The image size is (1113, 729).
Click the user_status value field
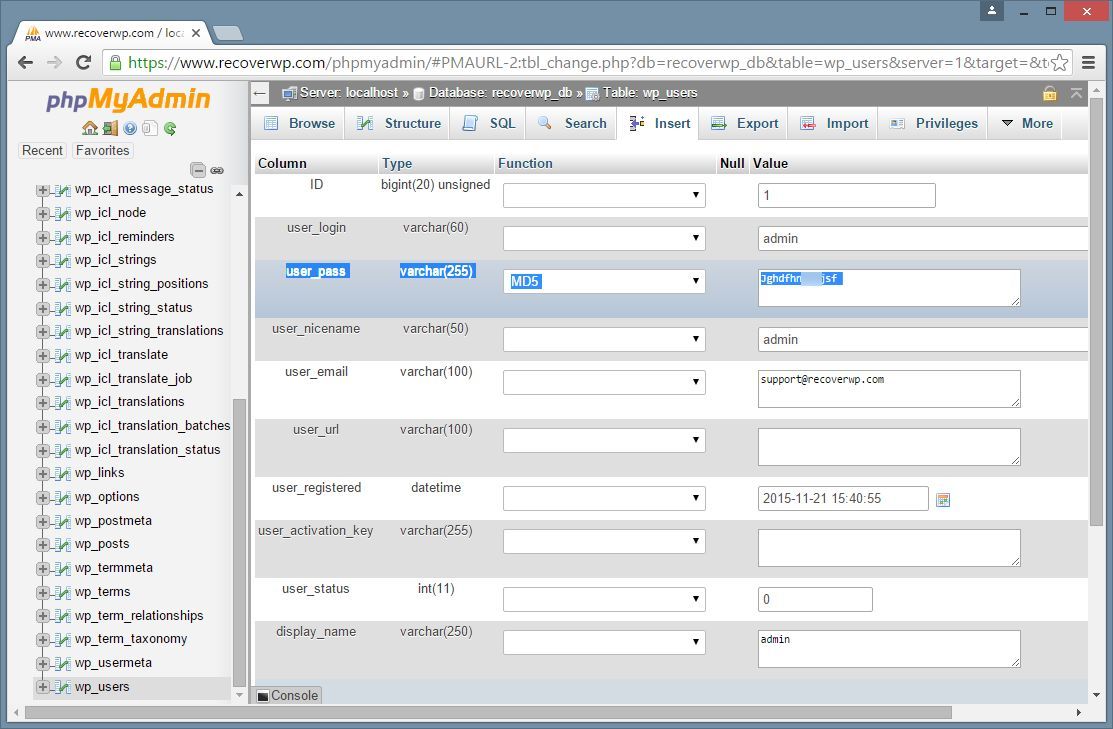pyautogui.click(x=815, y=599)
